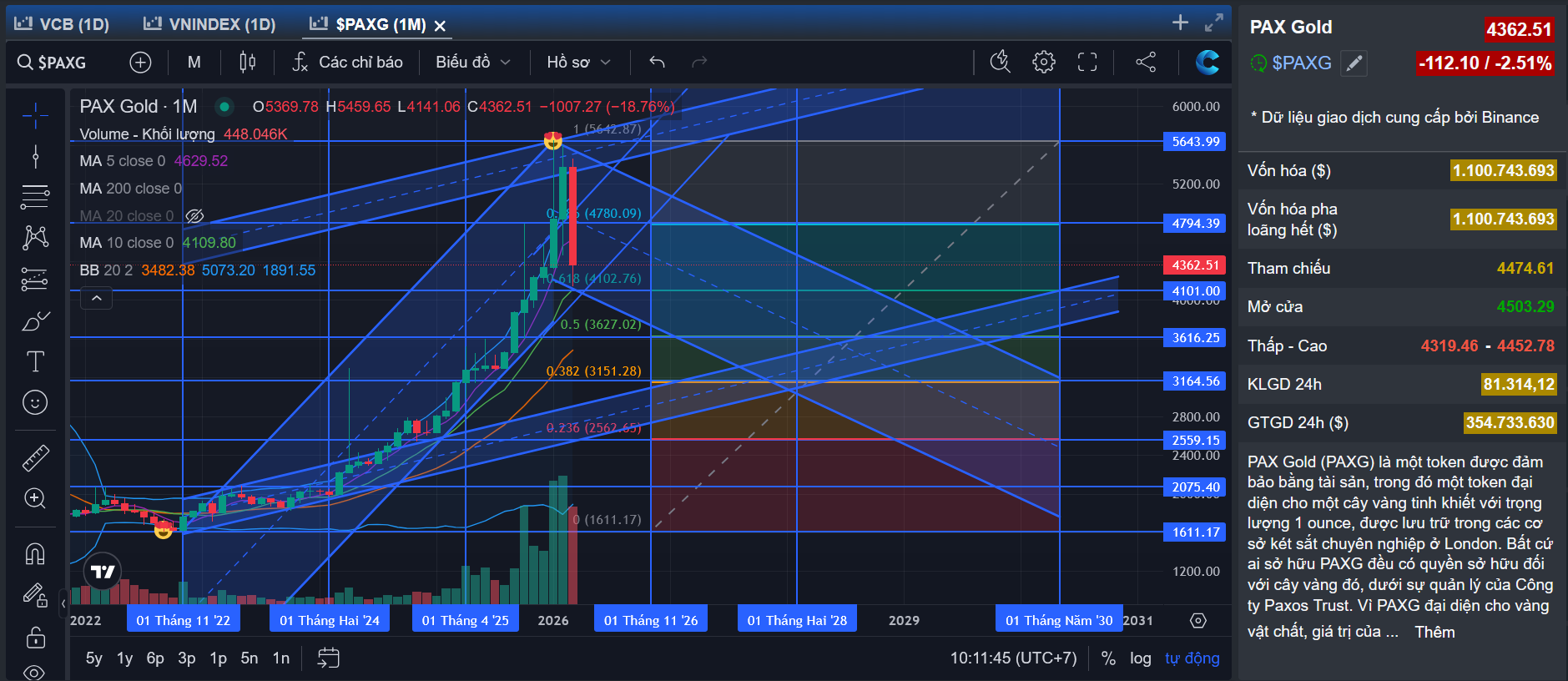
Task: Share the chart via share icon
Action: point(1146,62)
